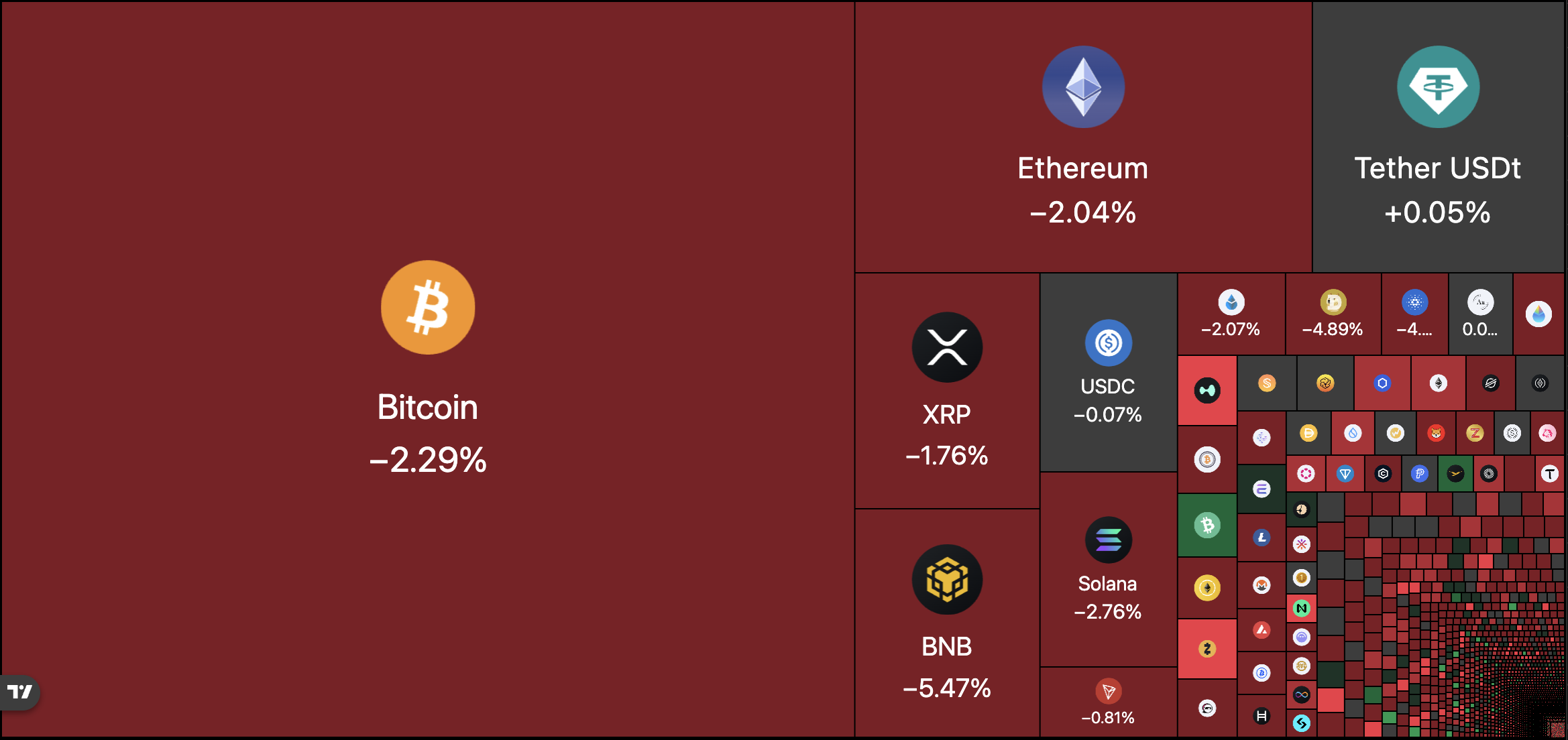This screenshot has height=740, width=1568.
Task: Click the Tether USDt logo
Action: [x=1438, y=87]
